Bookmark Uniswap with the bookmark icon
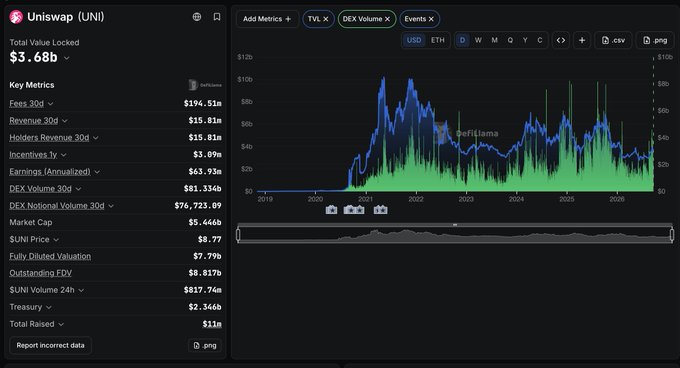Image resolution: width=680 pixels, height=368 pixels. 217,17
